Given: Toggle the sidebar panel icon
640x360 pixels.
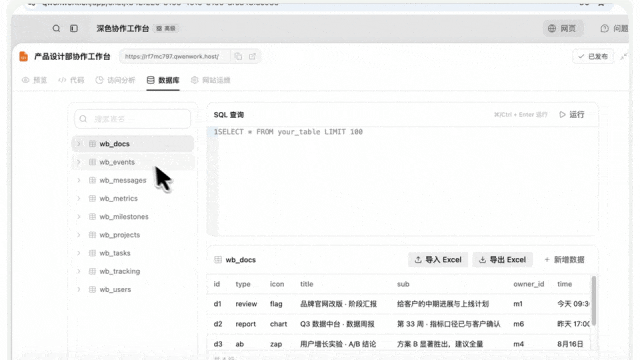Looking at the screenshot, I should point(74,28).
